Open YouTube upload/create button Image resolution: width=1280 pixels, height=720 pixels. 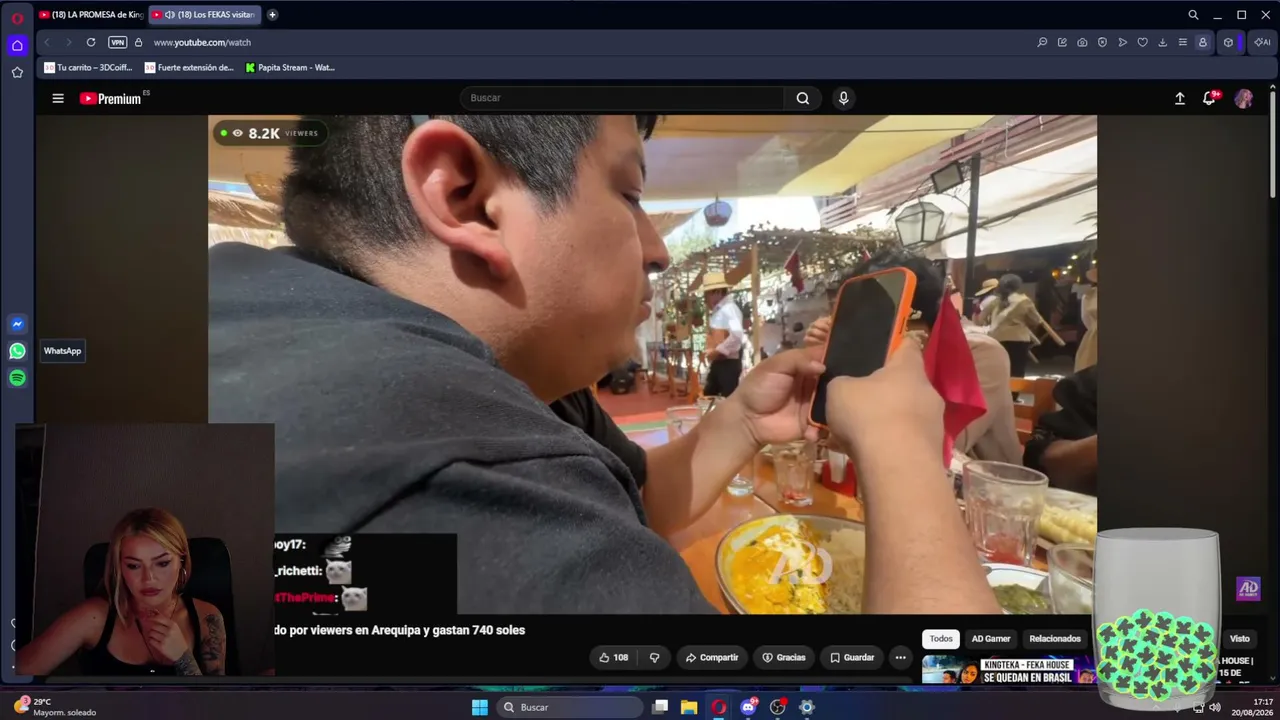(1180, 98)
